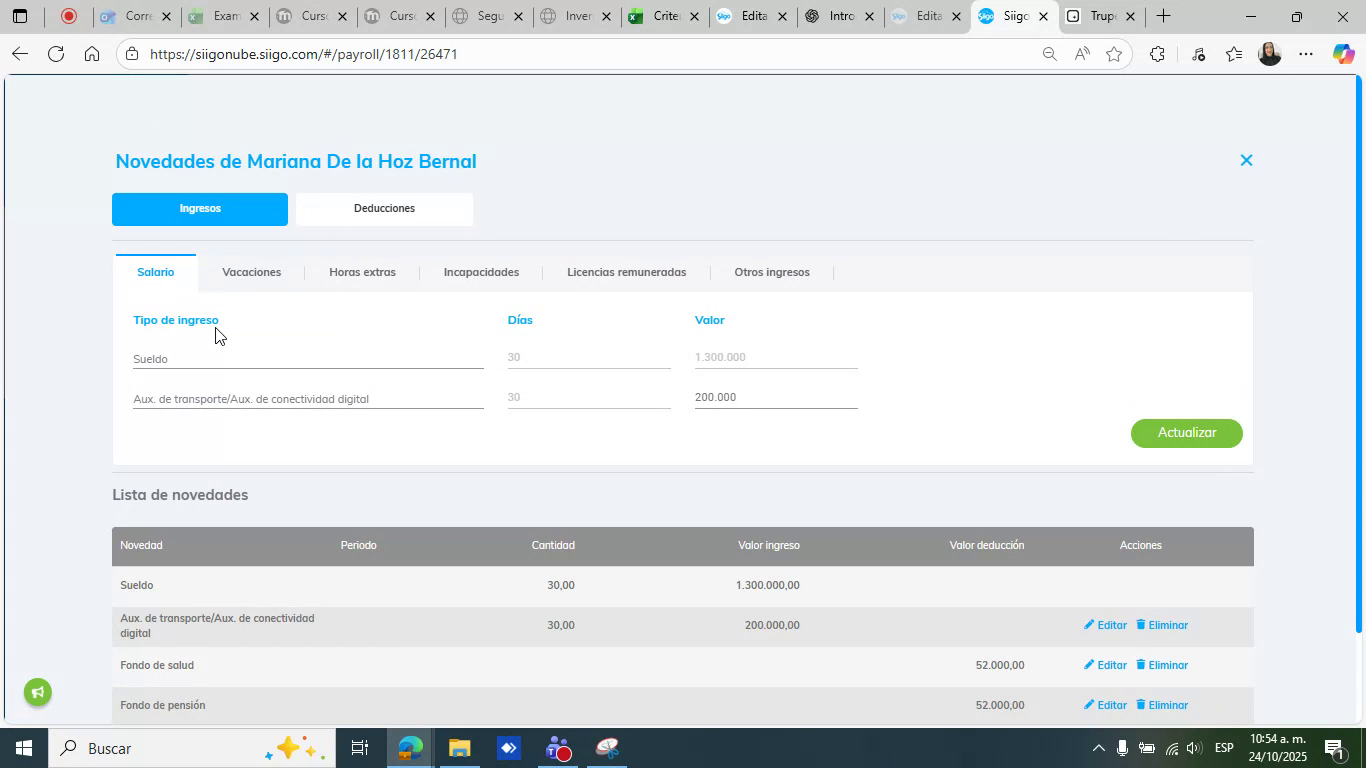Screen dimensions: 1366x768
Task: Open a new browser tab with the plus
Action: pyautogui.click(x=1163, y=16)
